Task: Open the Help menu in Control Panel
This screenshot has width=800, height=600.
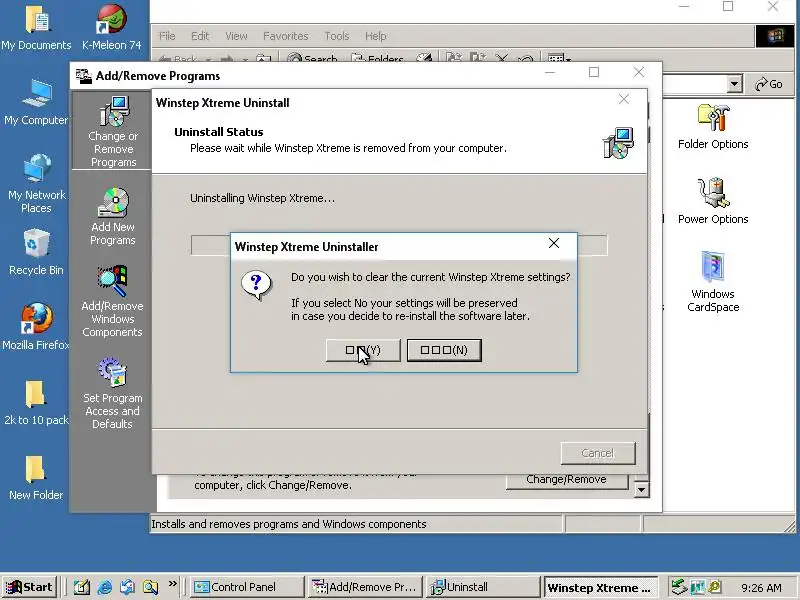Action: point(376,36)
